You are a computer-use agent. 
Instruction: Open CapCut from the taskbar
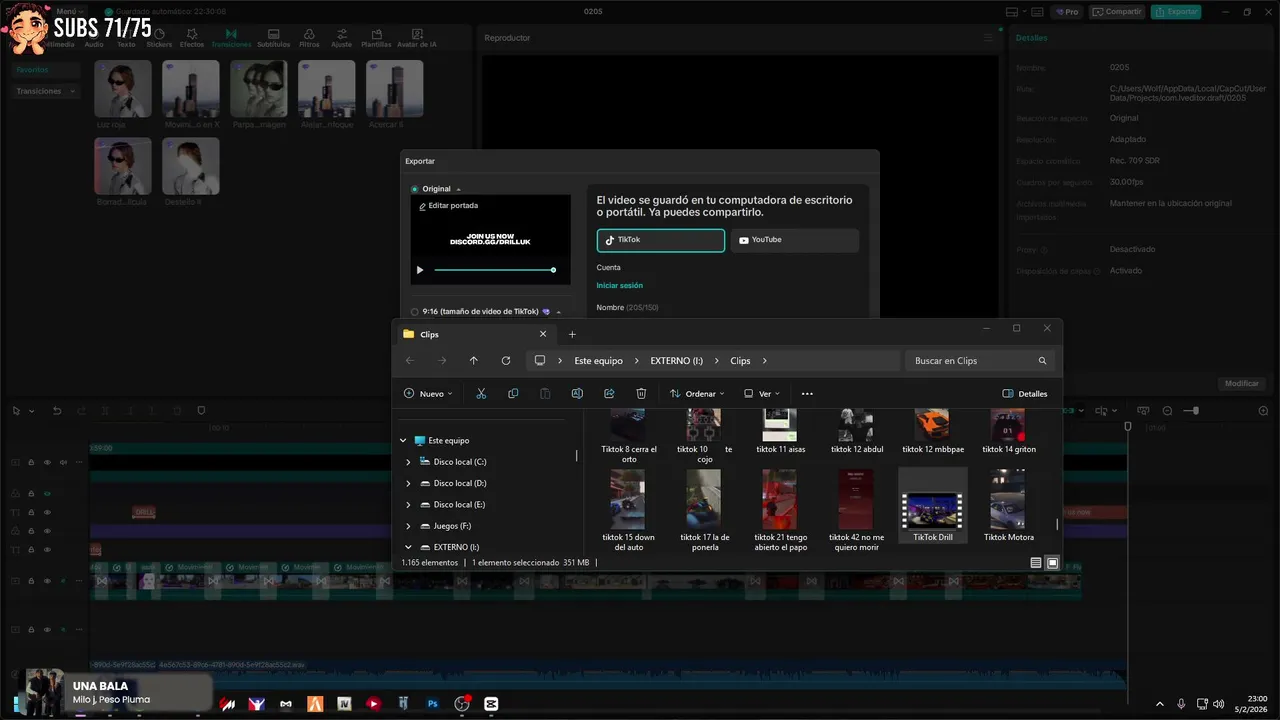click(x=491, y=704)
